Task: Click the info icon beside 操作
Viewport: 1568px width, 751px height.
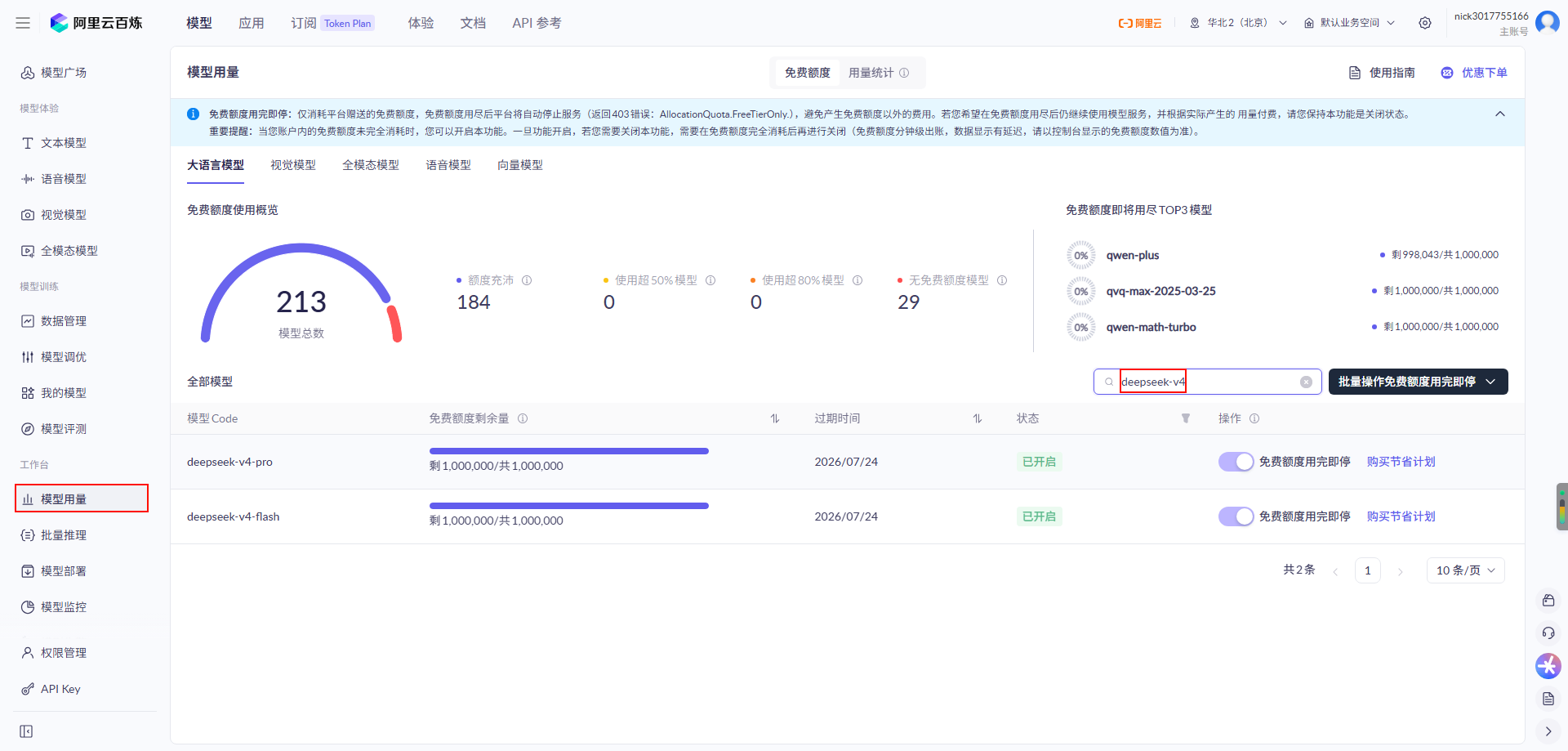Action: [1254, 418]
